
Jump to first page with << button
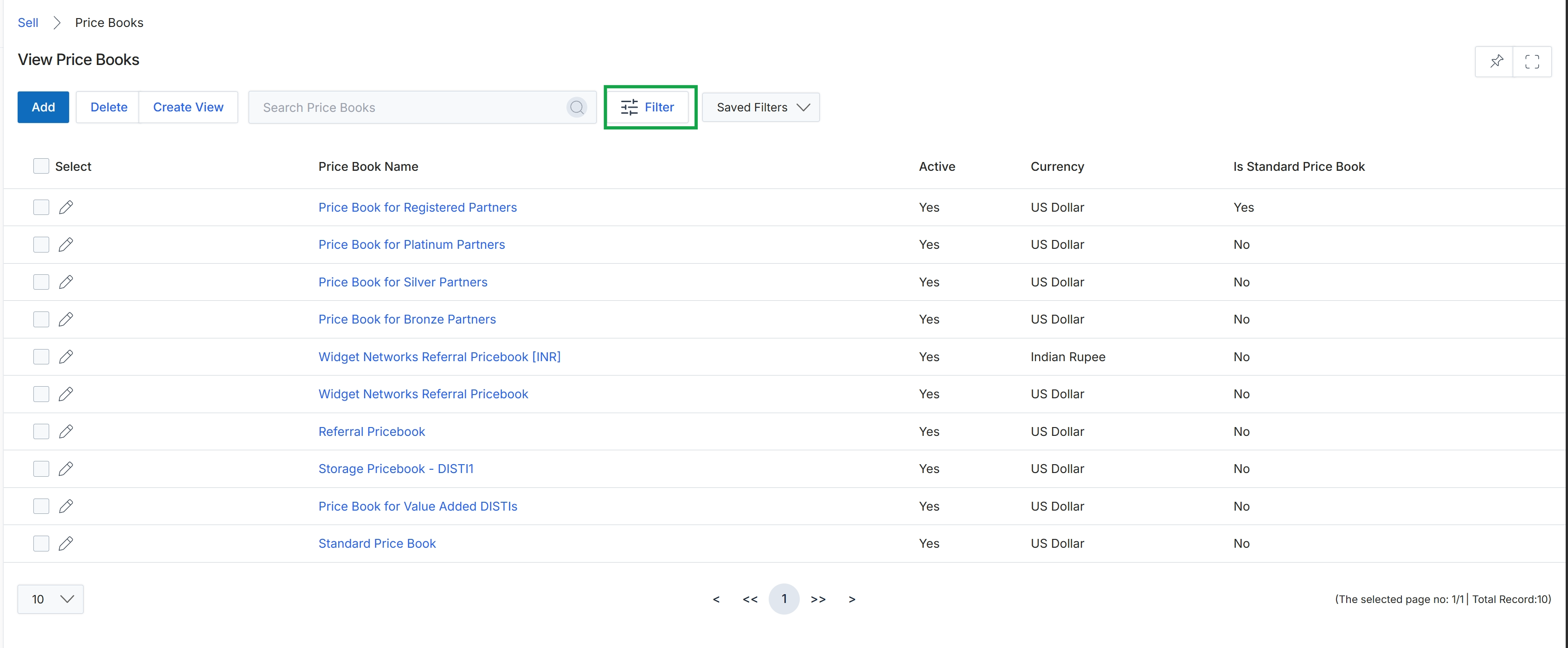pos(750,599)
